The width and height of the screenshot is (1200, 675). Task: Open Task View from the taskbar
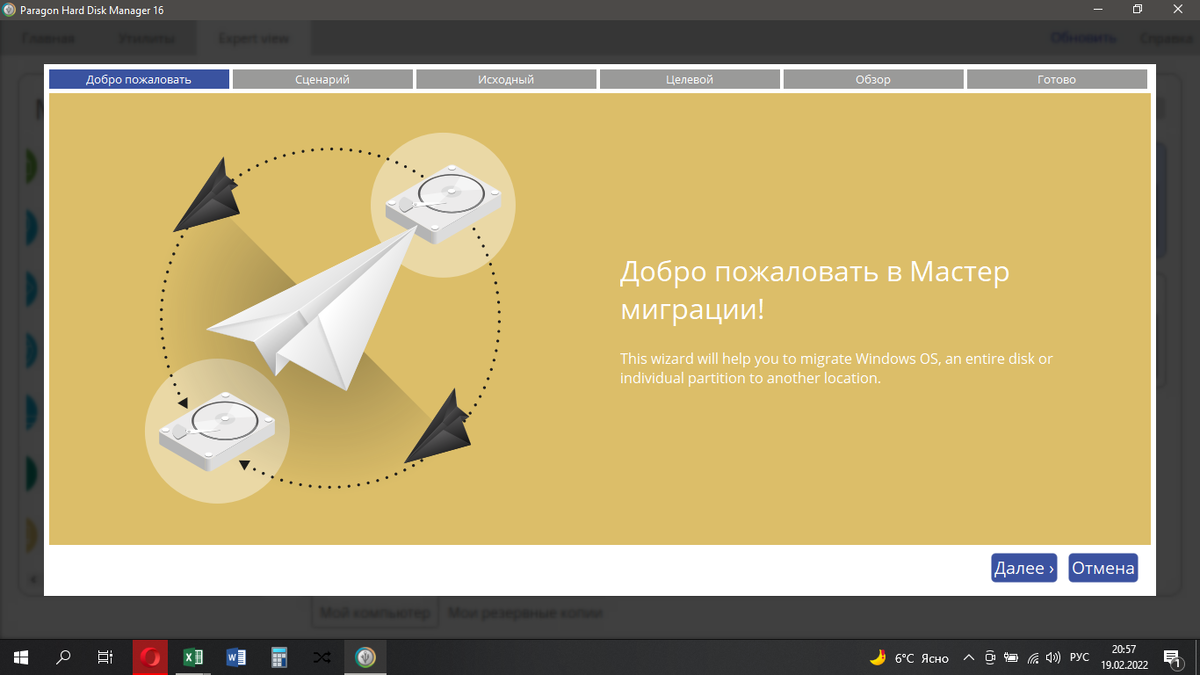(x=105, y=657)
